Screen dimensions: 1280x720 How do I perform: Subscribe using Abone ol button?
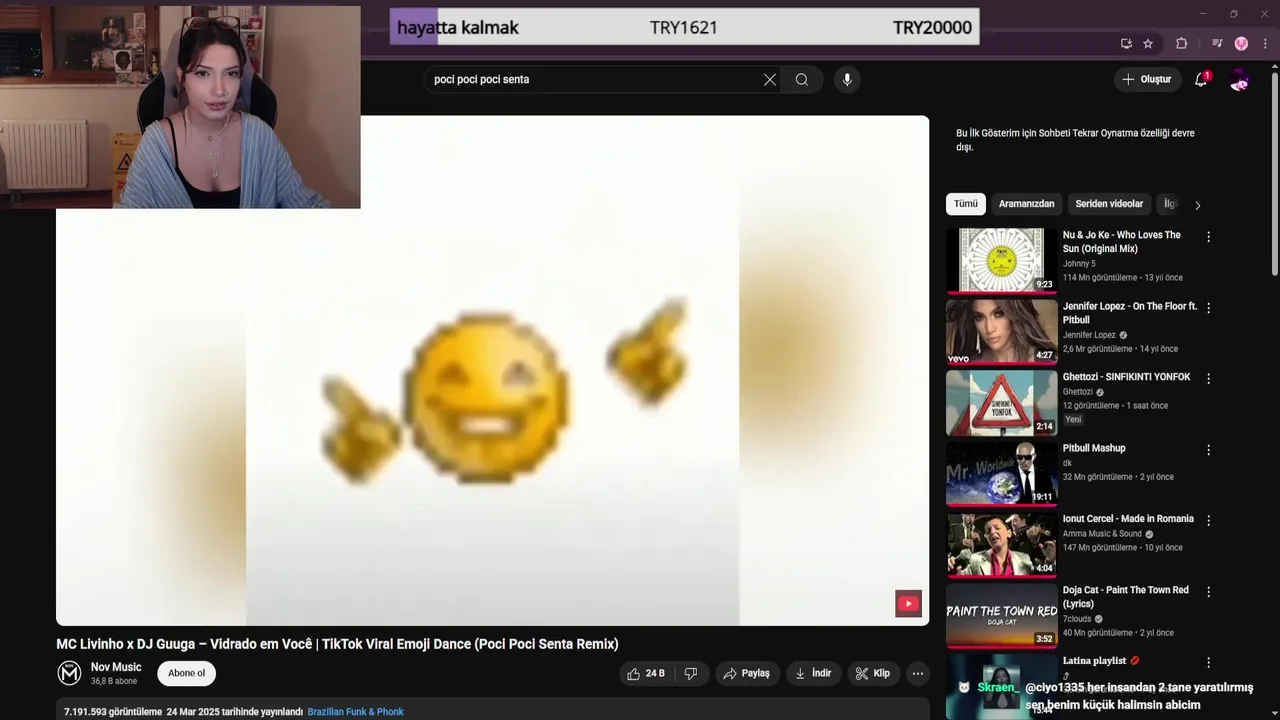(x=187, y=673)
